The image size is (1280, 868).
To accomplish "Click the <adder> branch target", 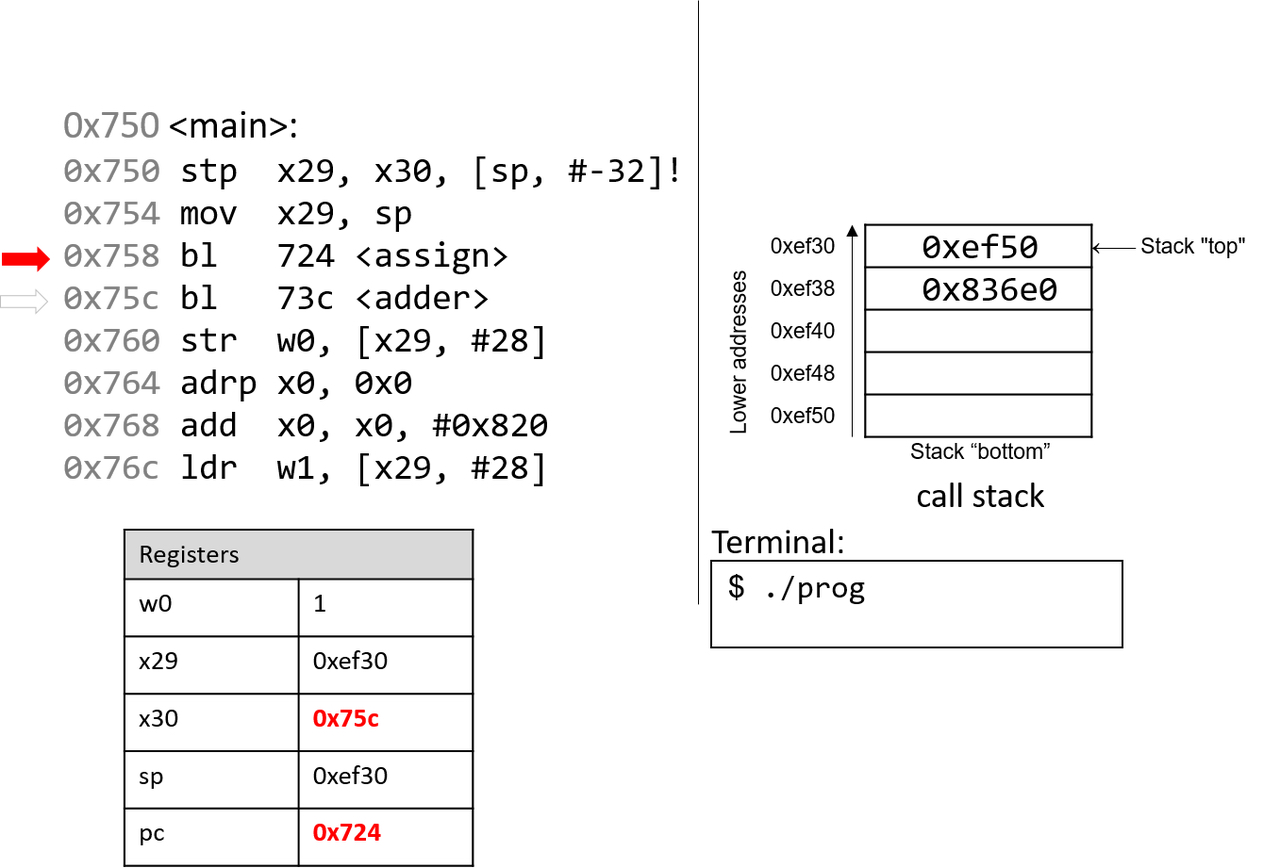I will coord(421,299).
